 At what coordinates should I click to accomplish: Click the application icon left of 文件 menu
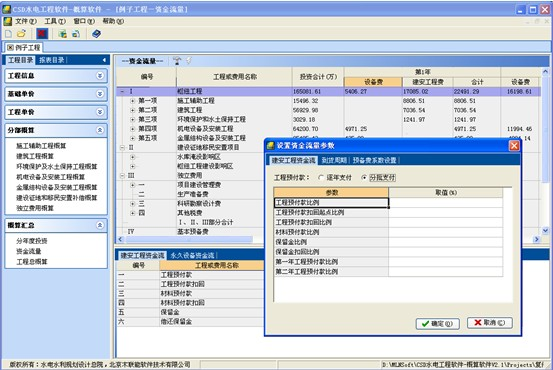click(x=7, y=22)
